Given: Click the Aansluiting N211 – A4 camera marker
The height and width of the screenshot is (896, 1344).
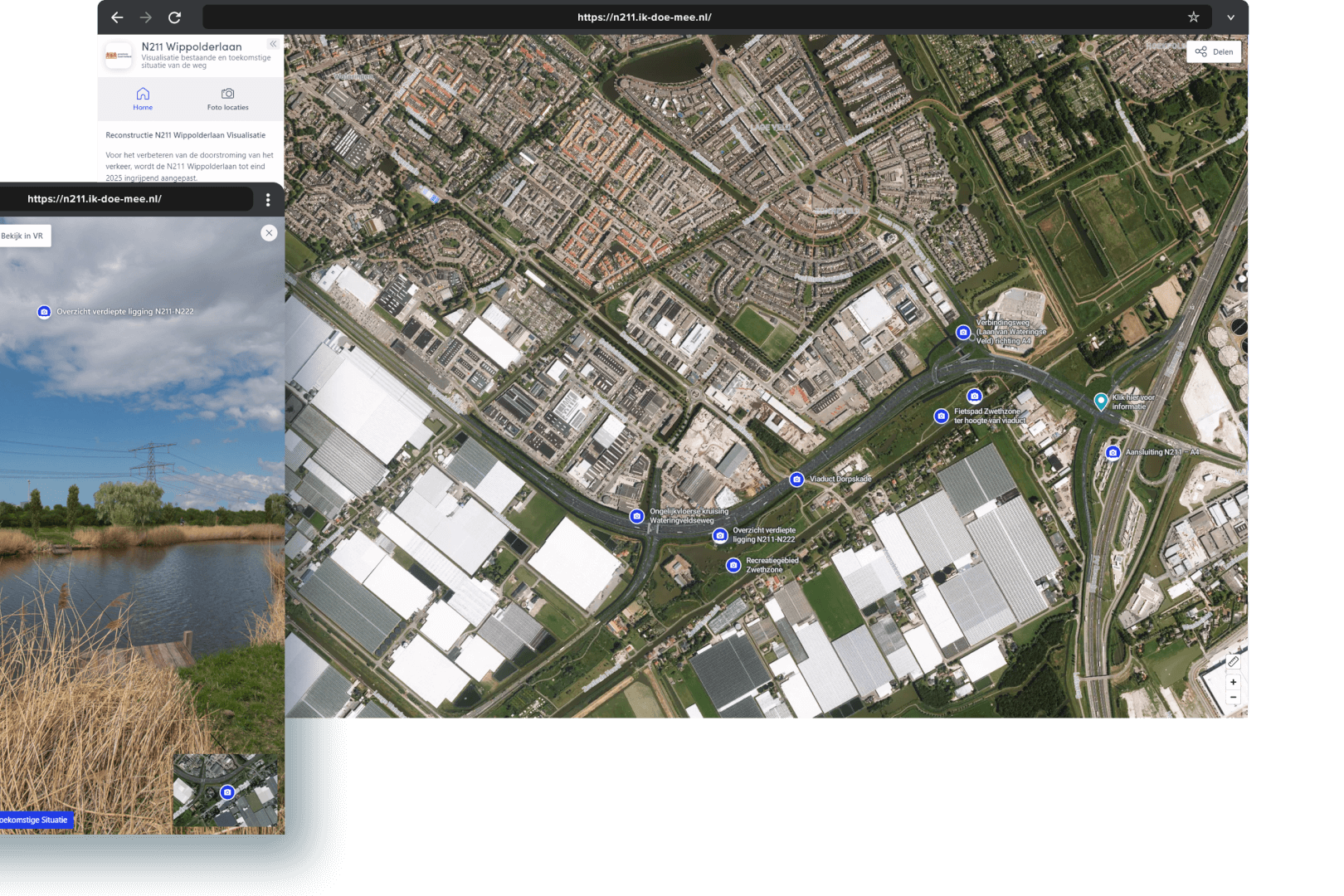Looking at the screenshot, I should (1113, 452).
